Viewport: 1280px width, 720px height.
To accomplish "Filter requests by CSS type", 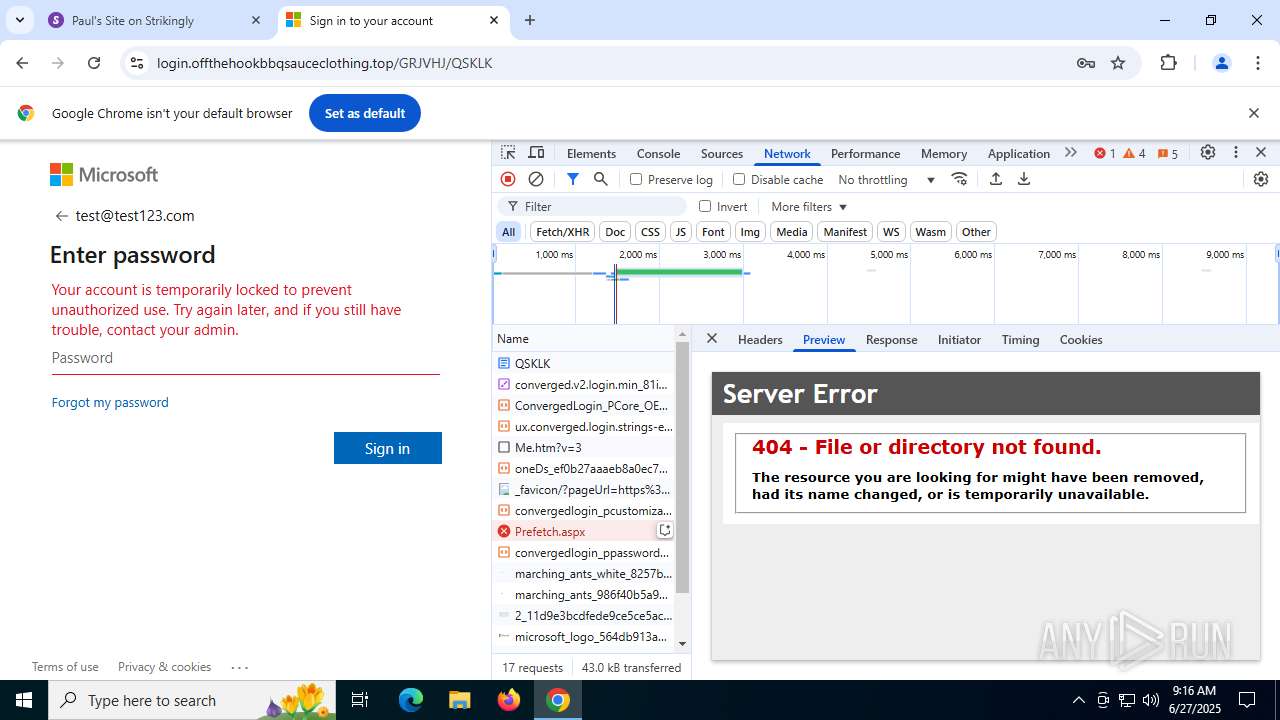I will [650, 232].
